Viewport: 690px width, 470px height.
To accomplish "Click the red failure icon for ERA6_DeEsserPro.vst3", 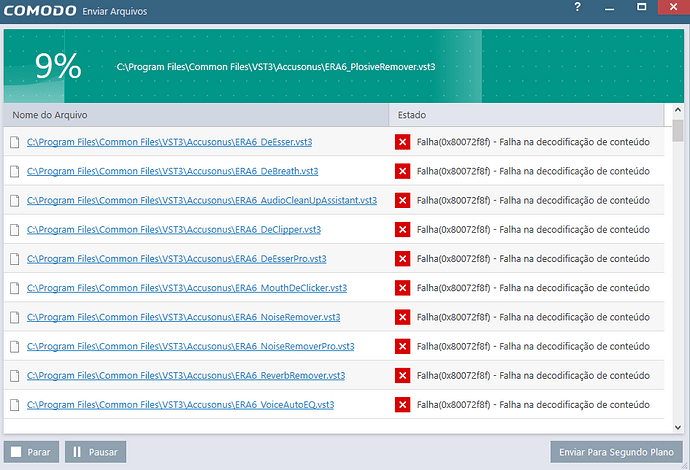I will click(403, 259).
